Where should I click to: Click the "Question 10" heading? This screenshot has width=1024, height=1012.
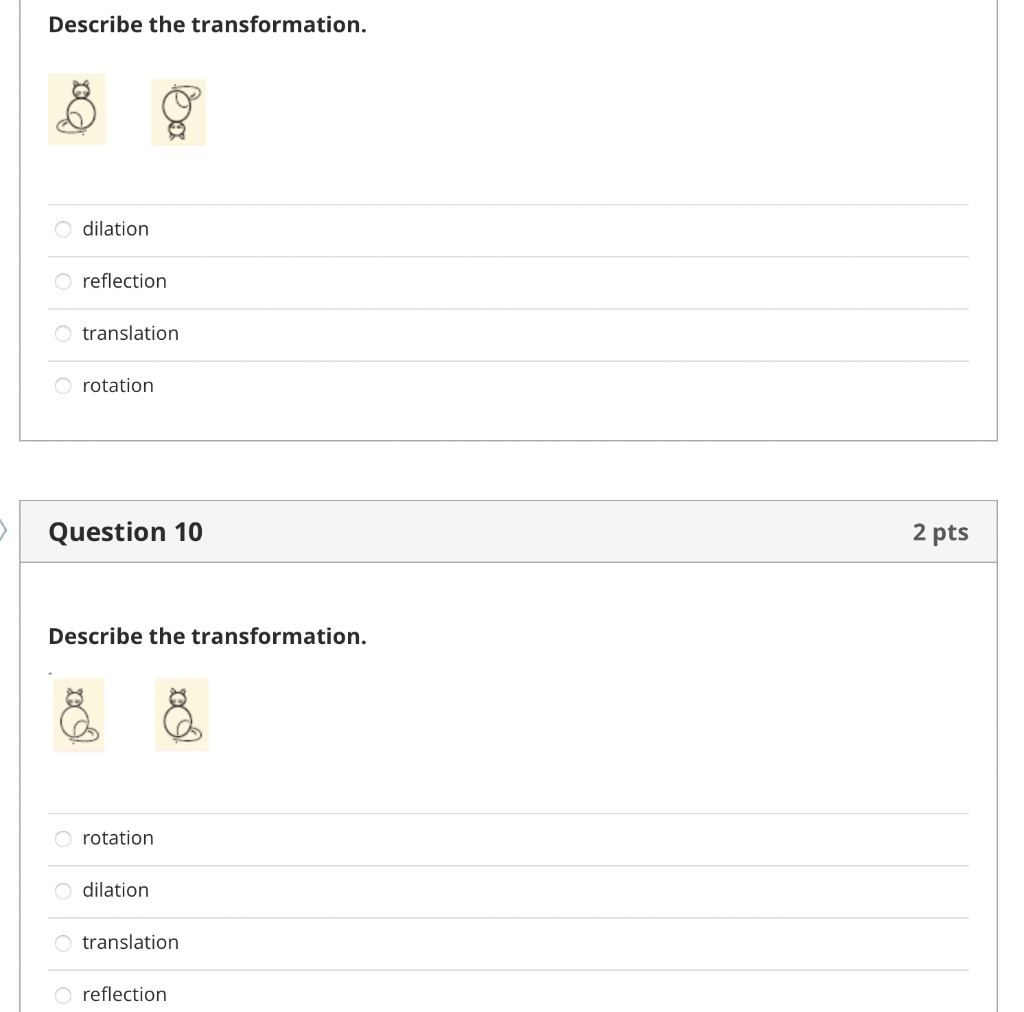(124, 531)
